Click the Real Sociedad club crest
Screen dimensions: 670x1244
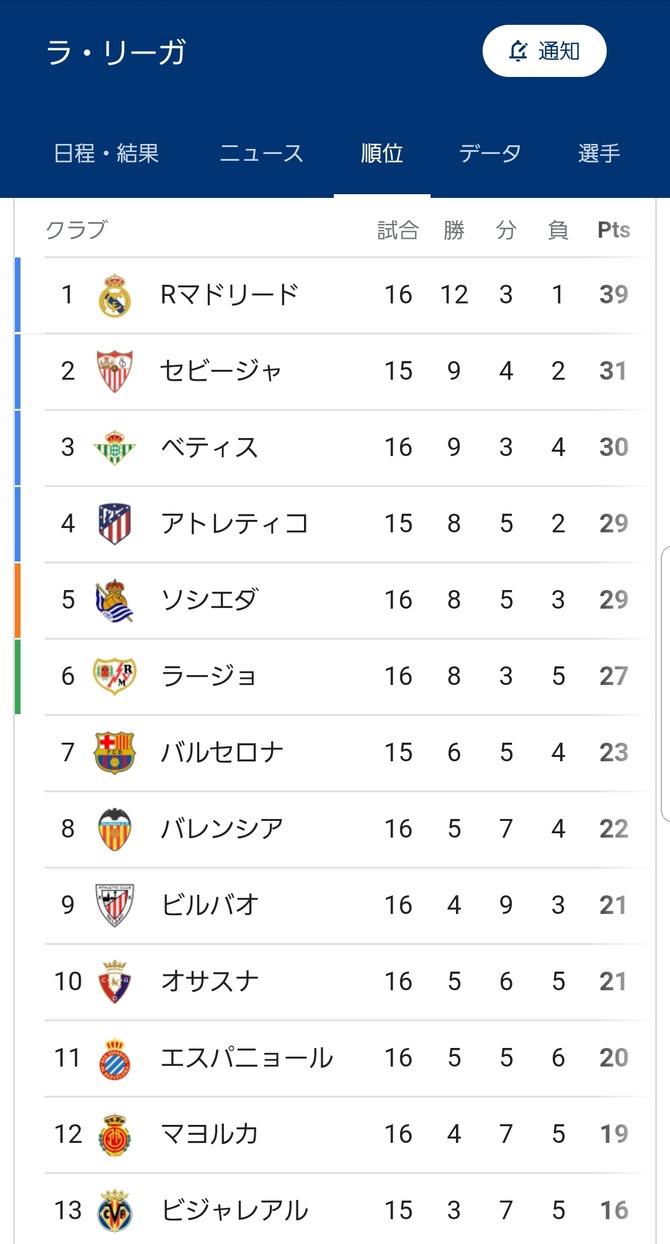[114, 600]
